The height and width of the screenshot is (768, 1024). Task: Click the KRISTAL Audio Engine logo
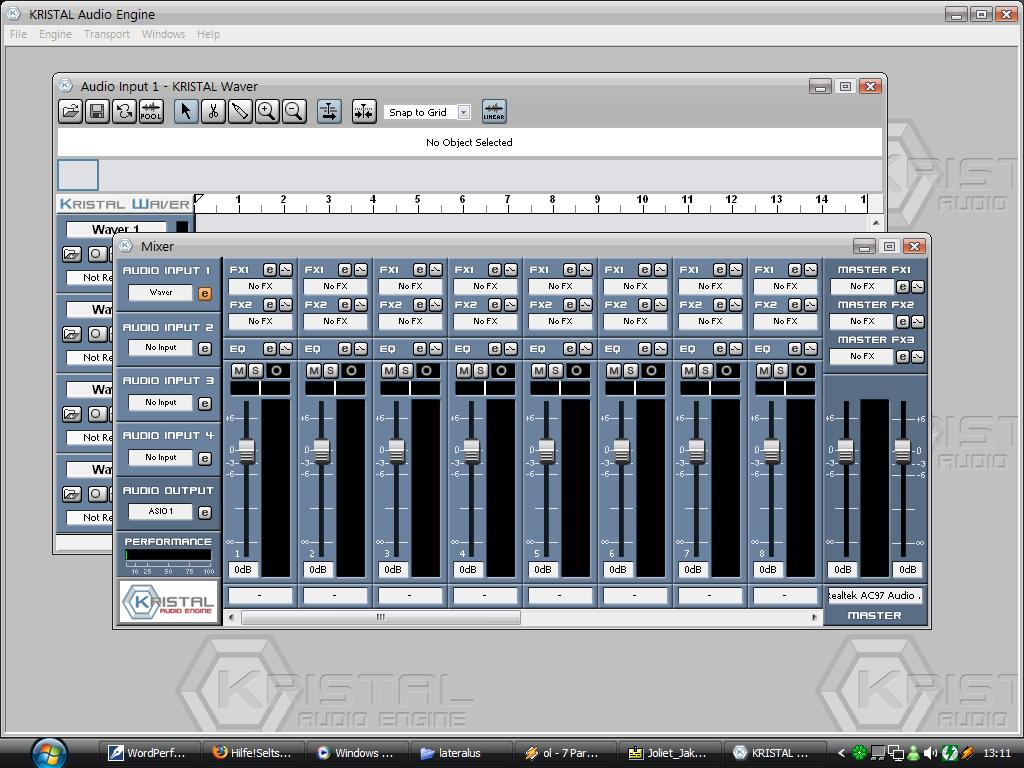point(168,601)
